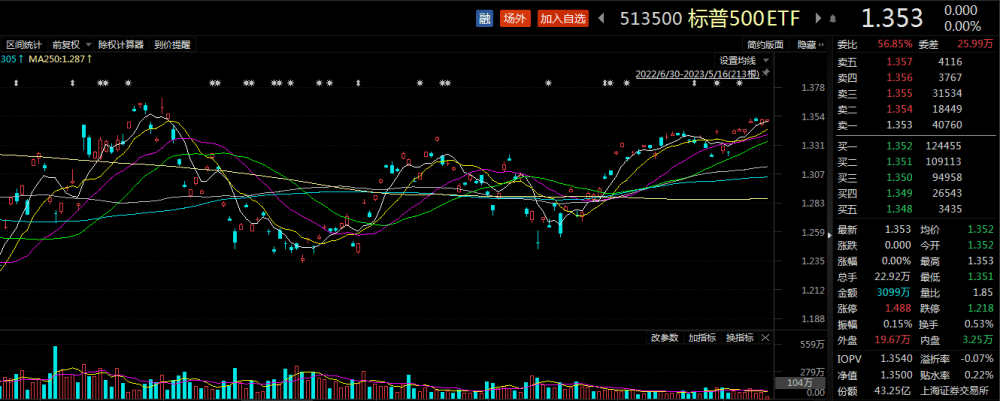Click the 改参数 change parameters button

pos(665,338)
